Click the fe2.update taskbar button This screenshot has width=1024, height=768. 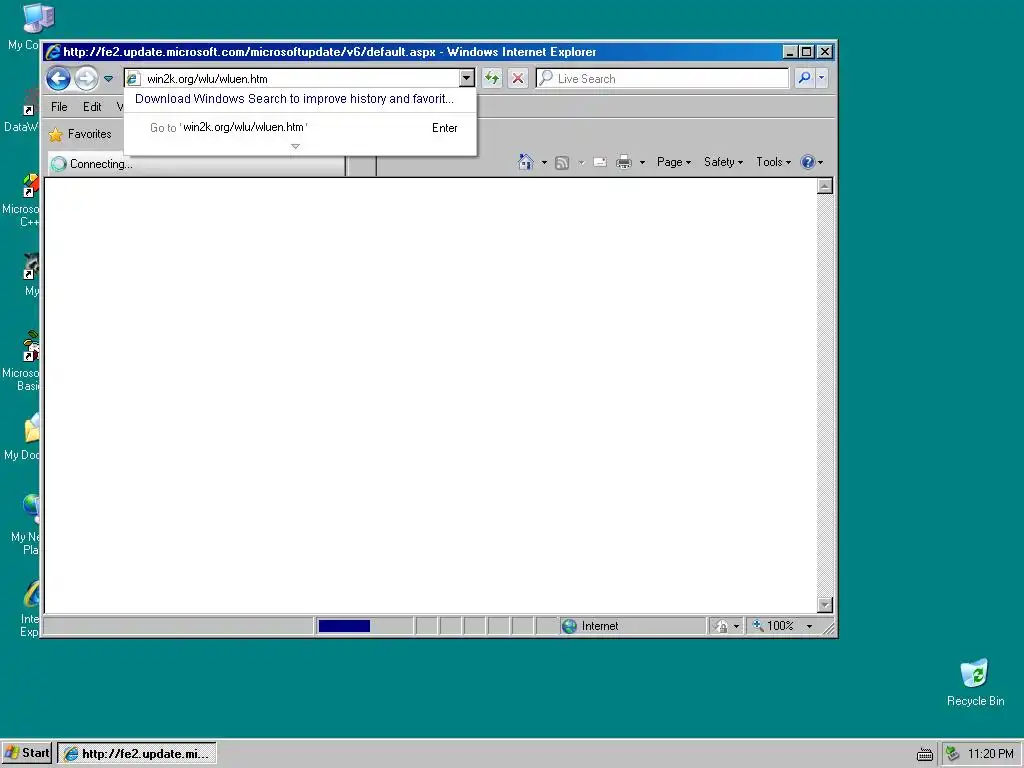137,754
